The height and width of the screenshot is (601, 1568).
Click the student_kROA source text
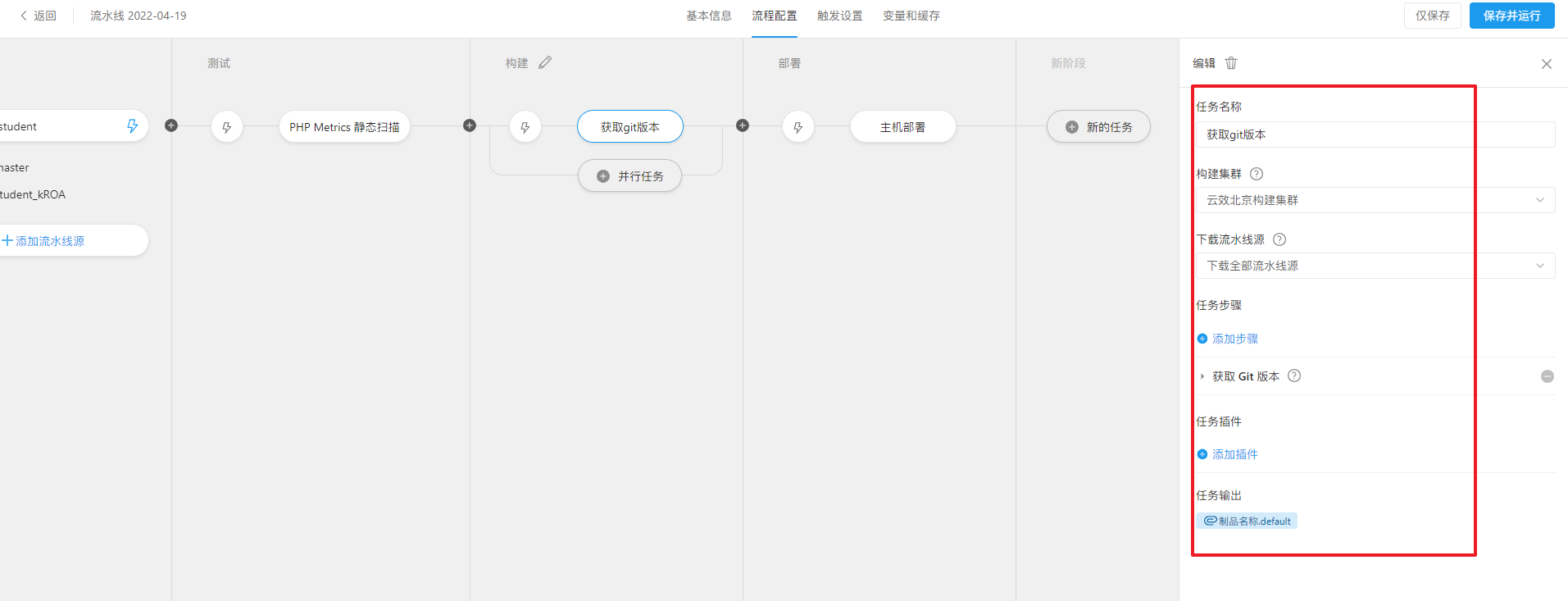33,194
